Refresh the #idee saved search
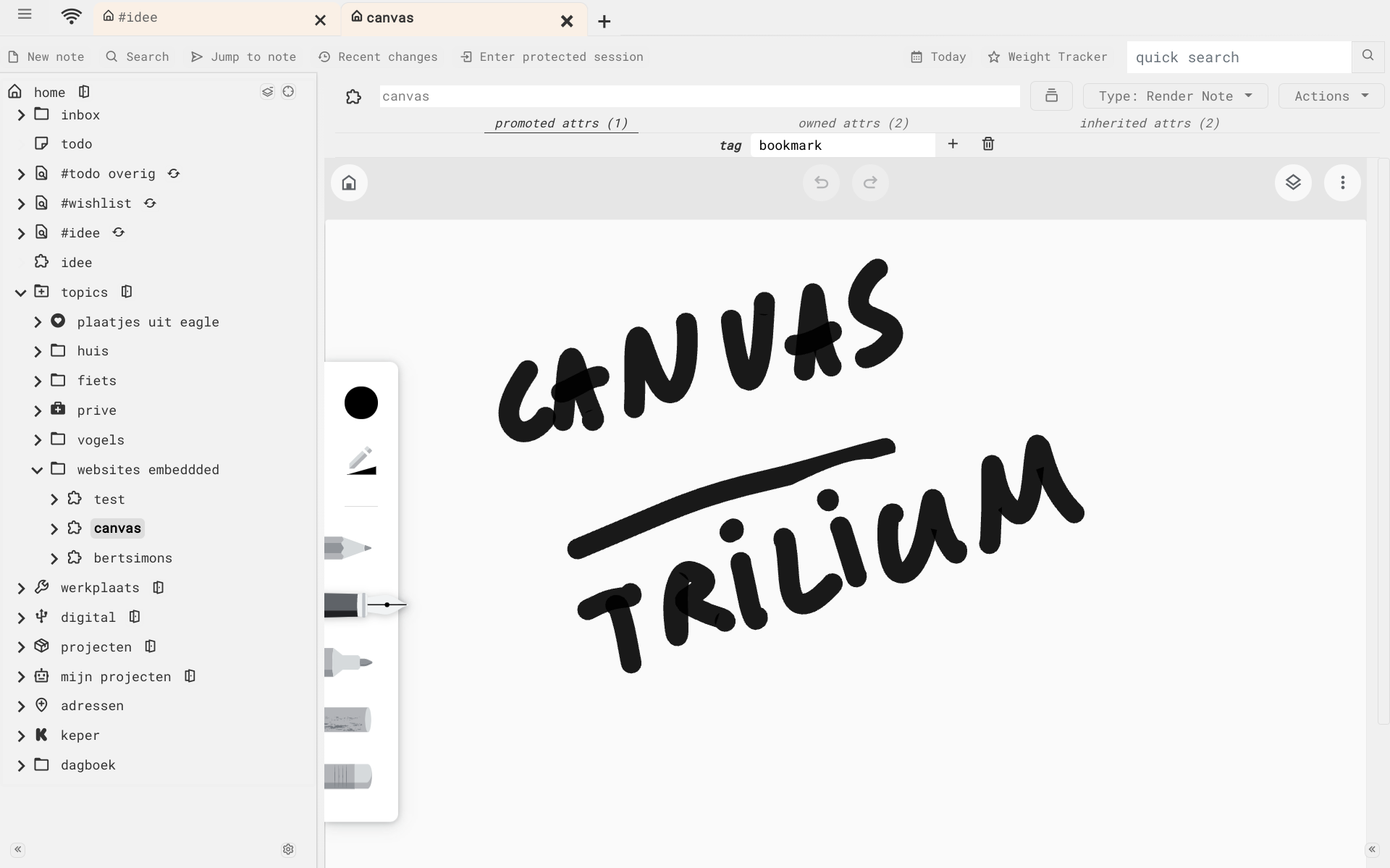The image size is (1390, 868). tap(119, 232)
